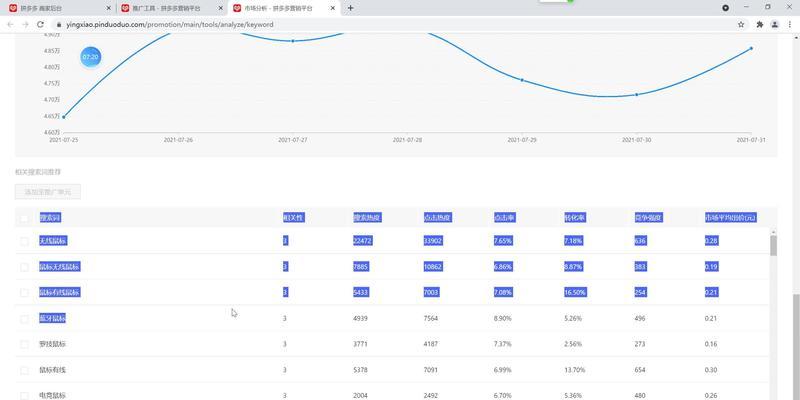Click the 2021-07-27 data point on chart
The height and width of the screenshot is (400, 800).
(x=293, y=41)
